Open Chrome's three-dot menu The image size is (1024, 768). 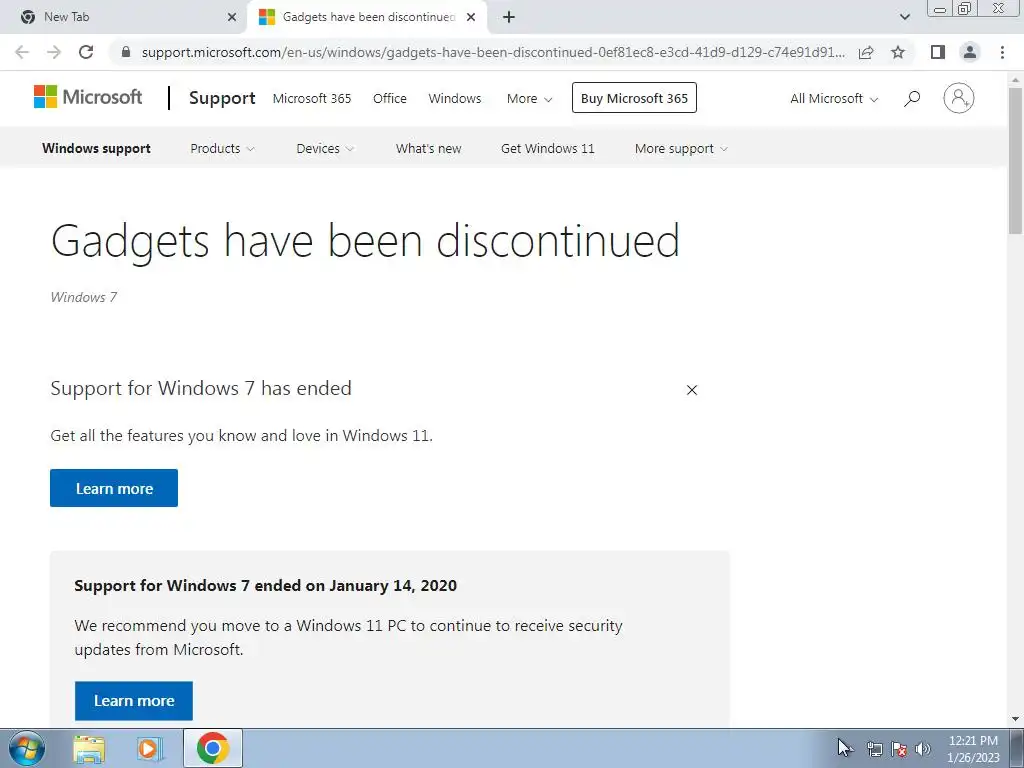[1002, 52]
